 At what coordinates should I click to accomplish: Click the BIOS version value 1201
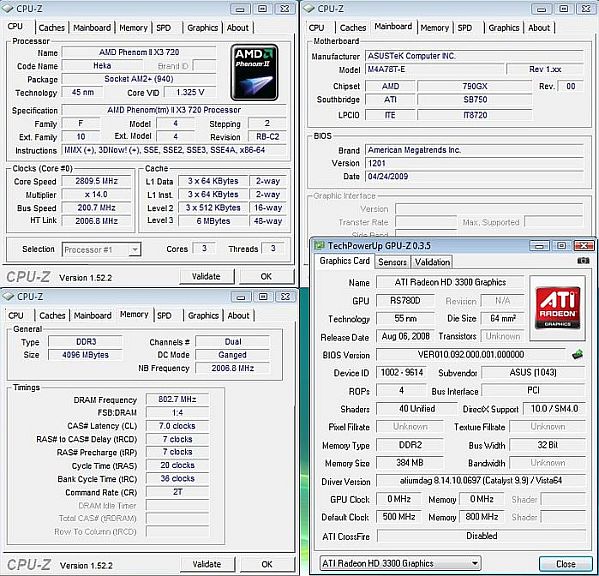[474, 163]
